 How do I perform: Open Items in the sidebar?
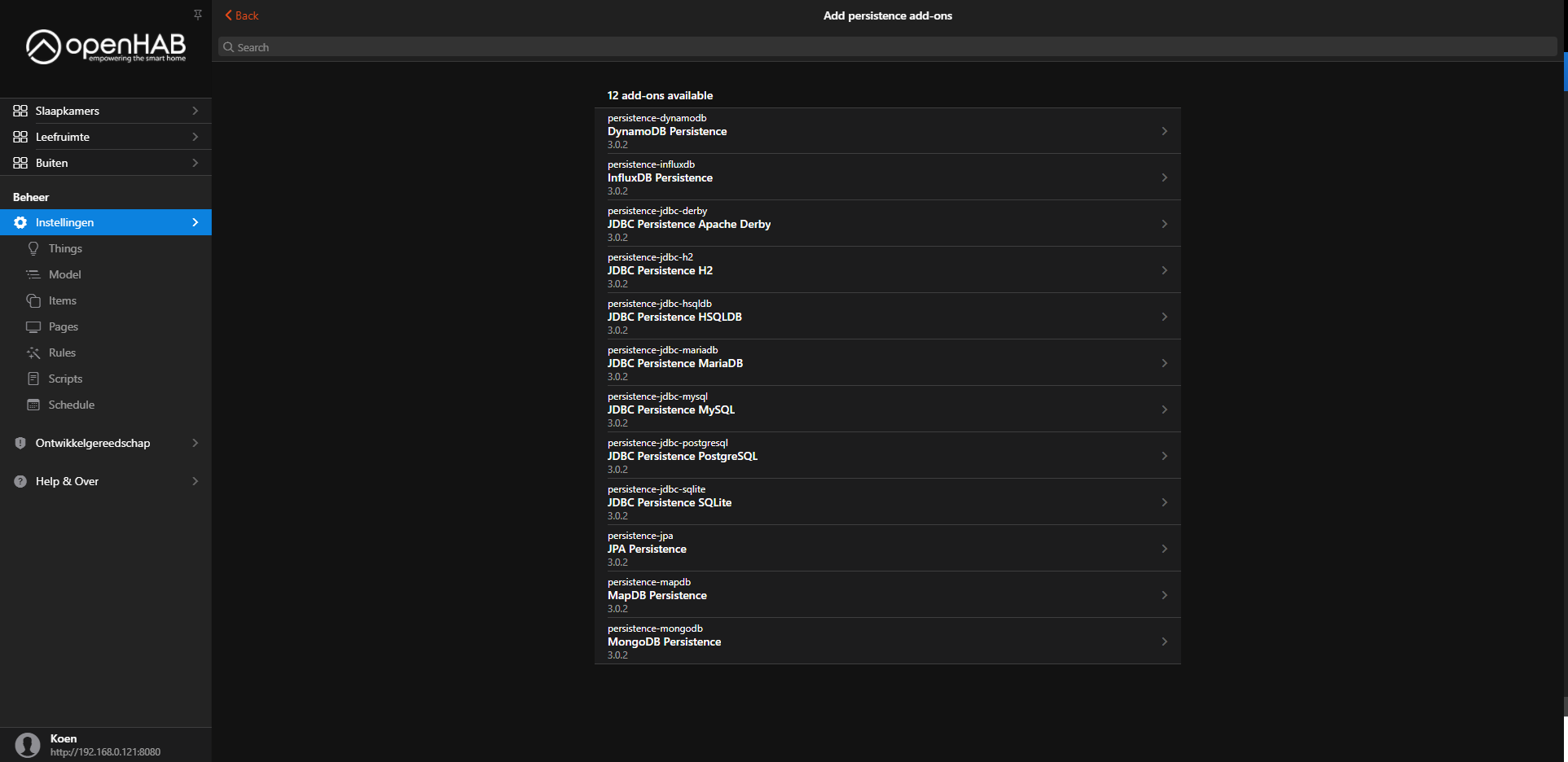pos(106,300)
